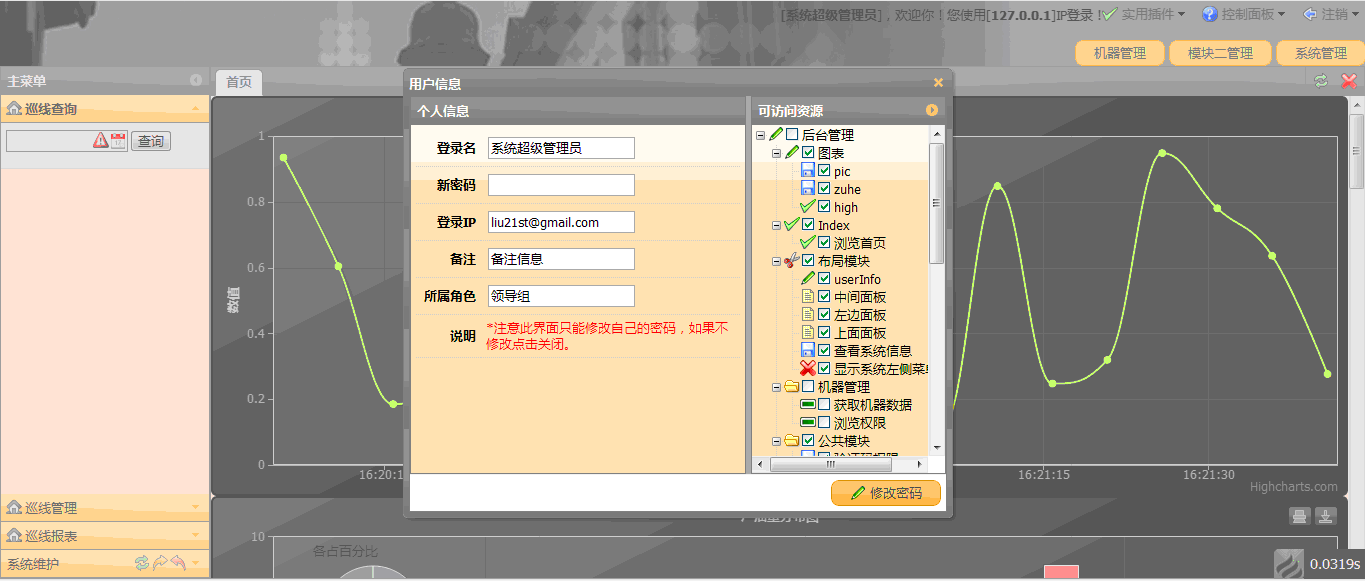The height and width of the screenshot is (581, 1365).
Task: Switch to the 首页 tab
Action: [x=238, y=81]
